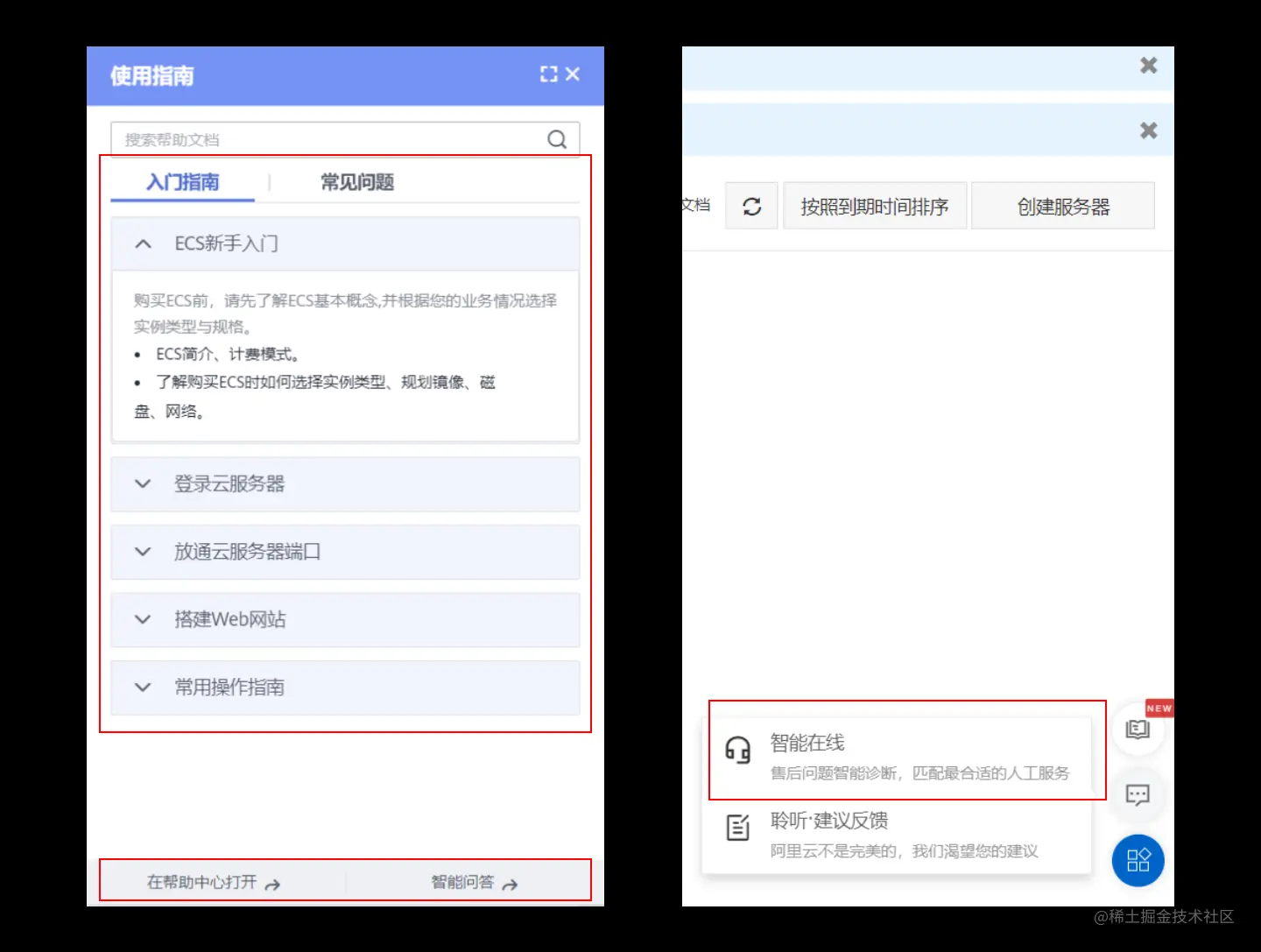Dismiss the second blue notification banner
The image size is (1261, 952).
pyautogui.click(x=1149, y=130)
